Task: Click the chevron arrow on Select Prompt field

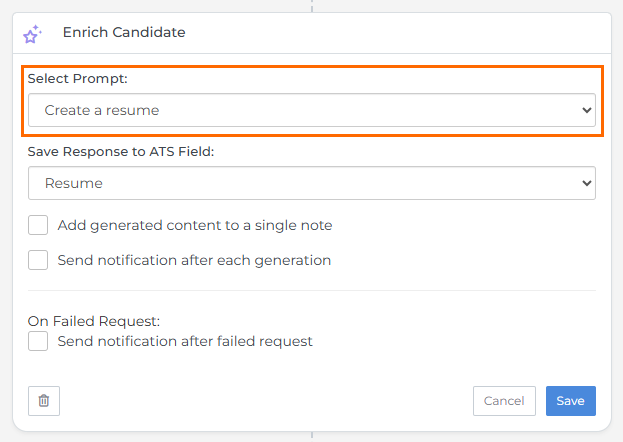Action: [586, 110]
